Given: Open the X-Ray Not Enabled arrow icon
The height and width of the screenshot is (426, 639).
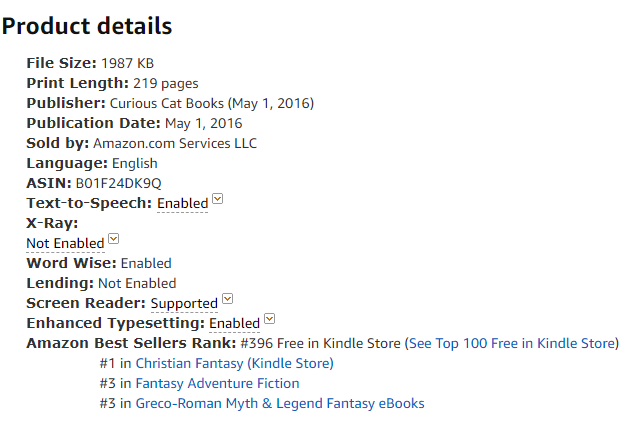Looking at the screenshot, I should pyautogui.click(x=114, y=238).
